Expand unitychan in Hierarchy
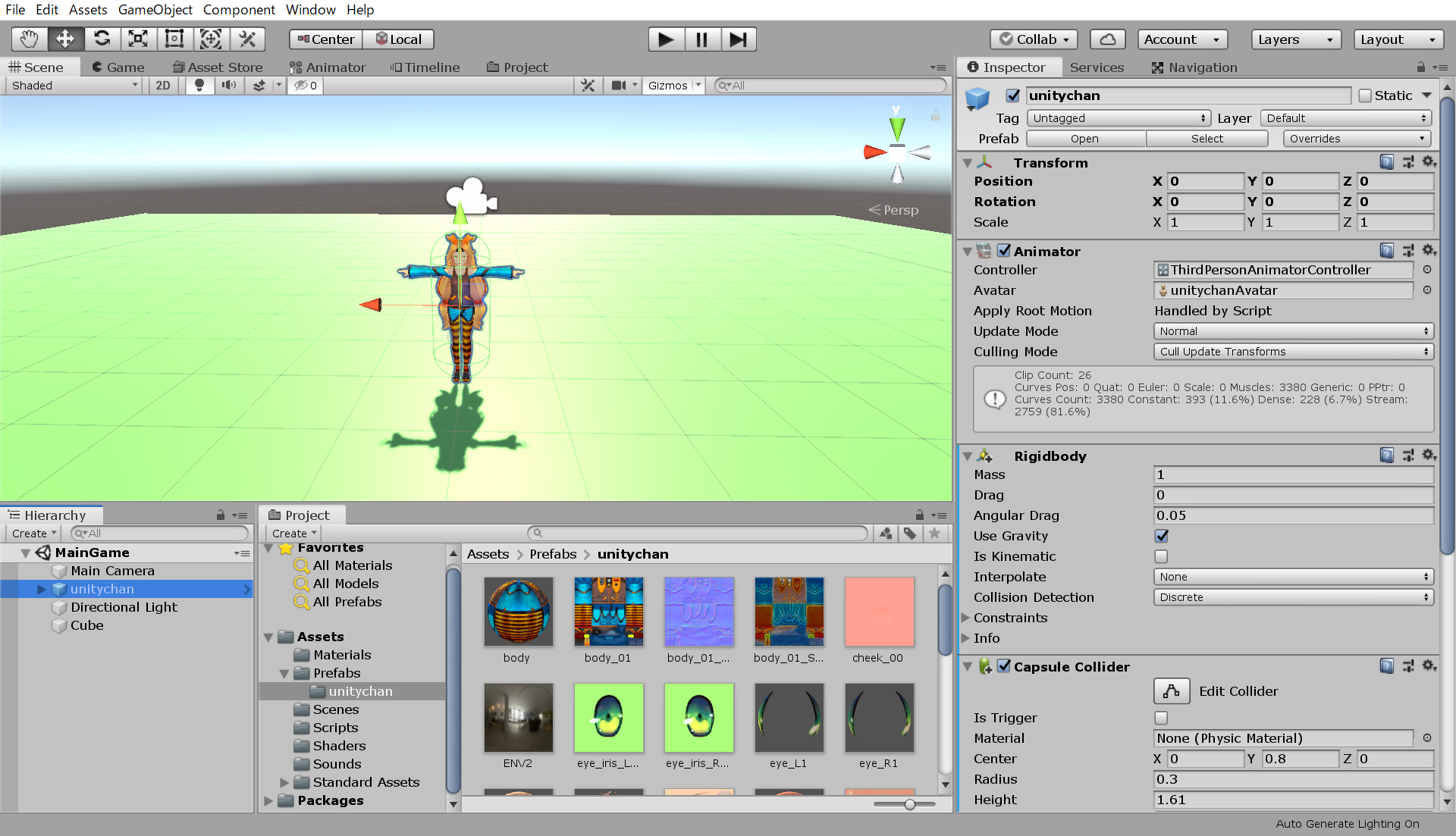The image size is (1456, 836). 42,589
